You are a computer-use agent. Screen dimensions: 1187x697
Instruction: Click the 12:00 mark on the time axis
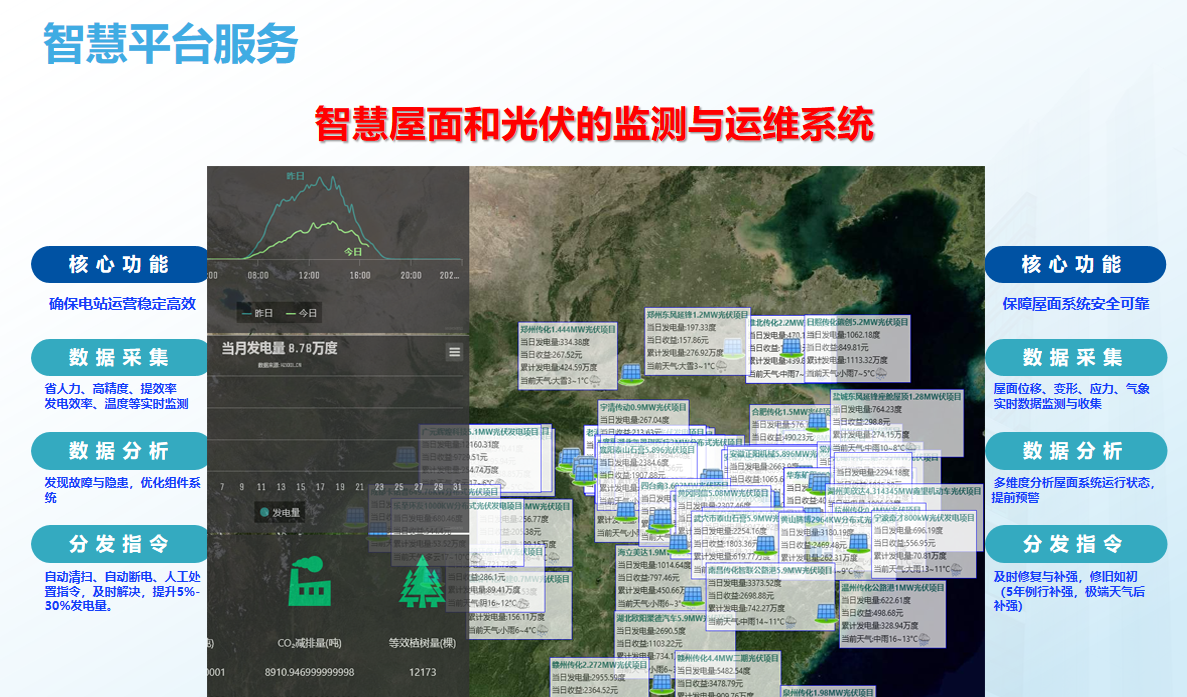(308, 275)
